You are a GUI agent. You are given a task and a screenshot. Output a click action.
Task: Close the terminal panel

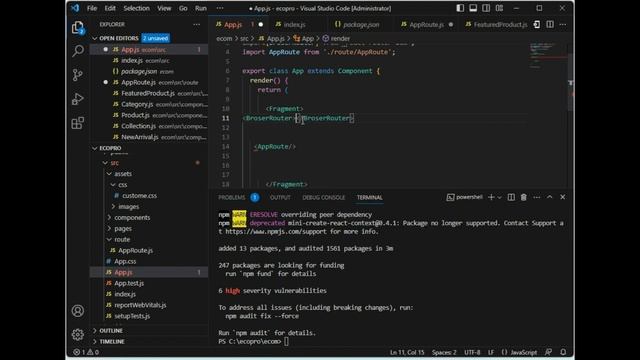pyautogui.click(x=563, y=197)
